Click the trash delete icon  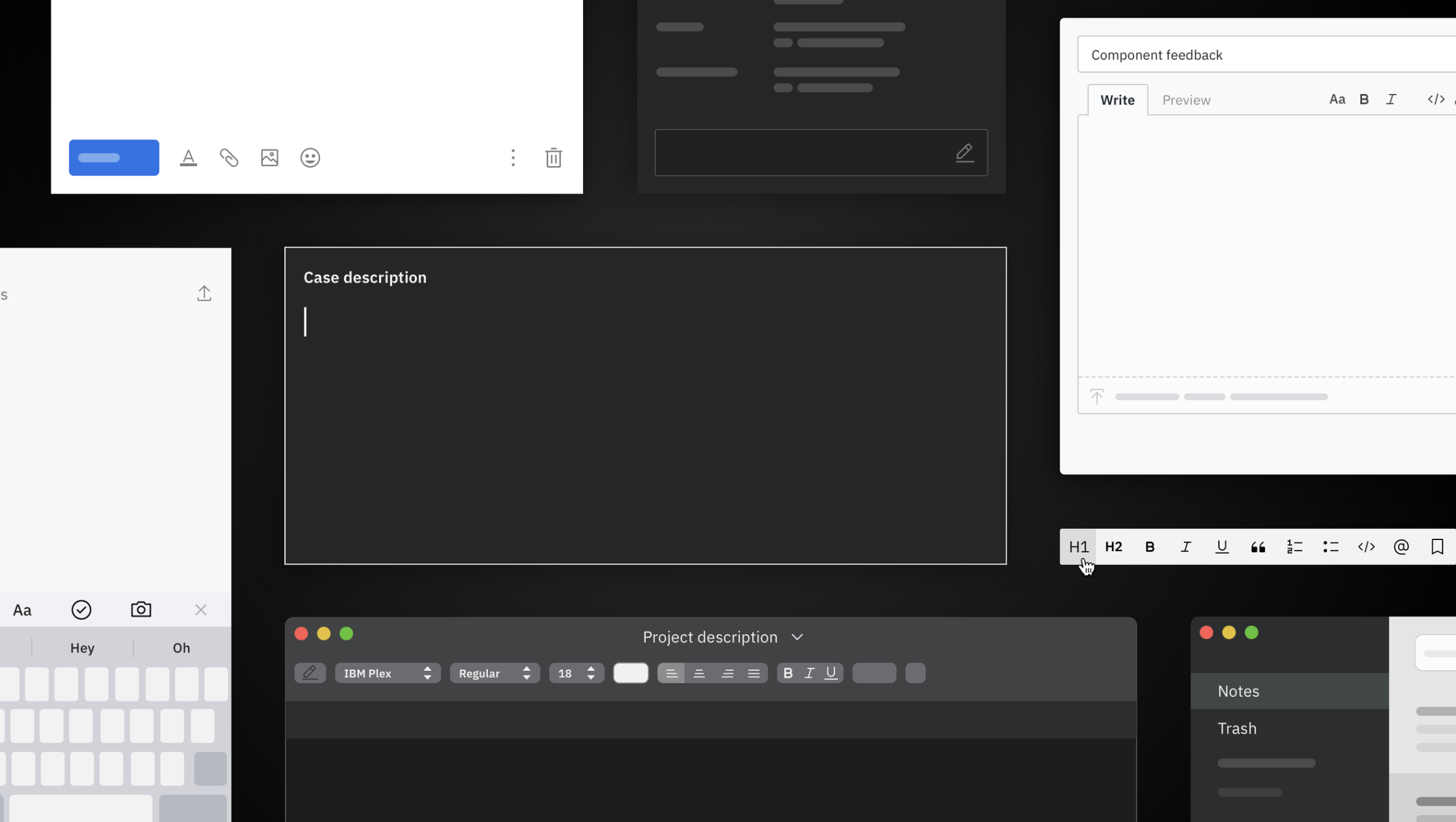[553, 158]
